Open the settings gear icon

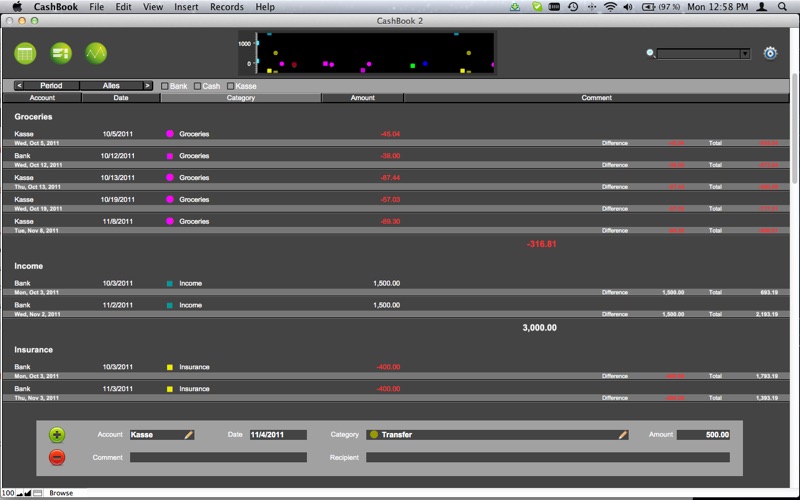tap(770, 53)
